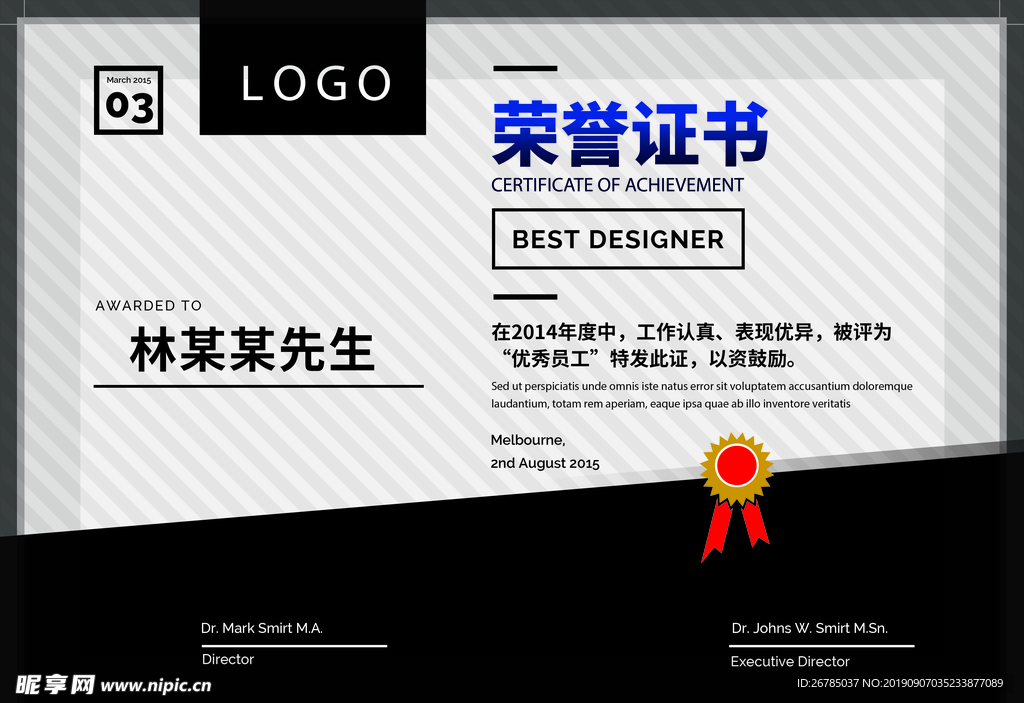Click the ID:26785037 number text
This screenshot has width=1024, height=703.
coord(827,683)
